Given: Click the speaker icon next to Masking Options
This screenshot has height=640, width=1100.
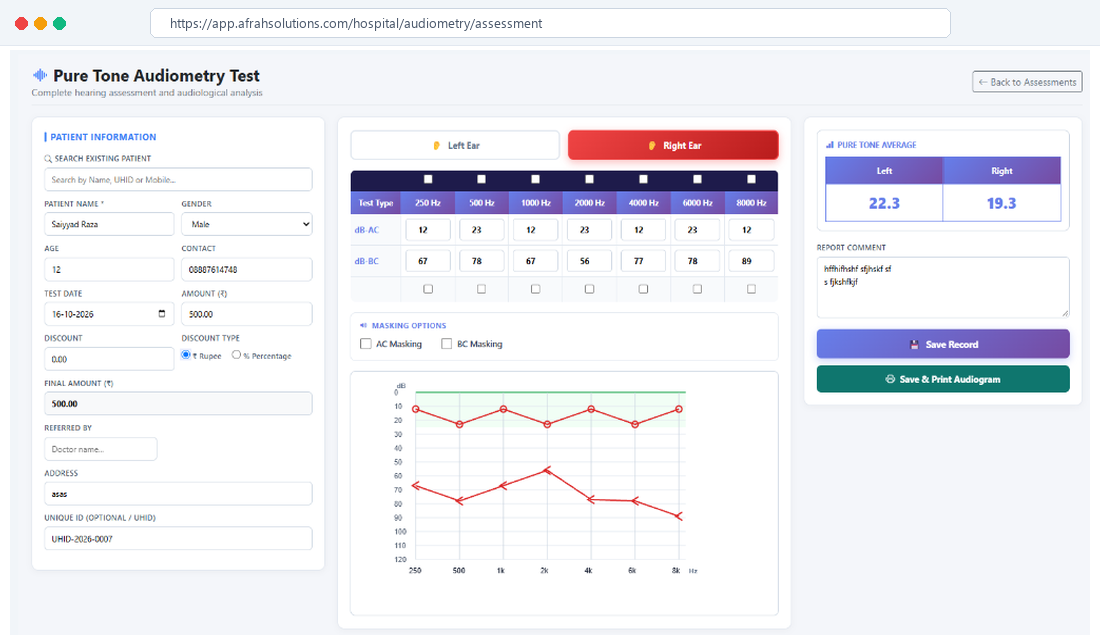Looking at the screenshot, I should [363, 326].
